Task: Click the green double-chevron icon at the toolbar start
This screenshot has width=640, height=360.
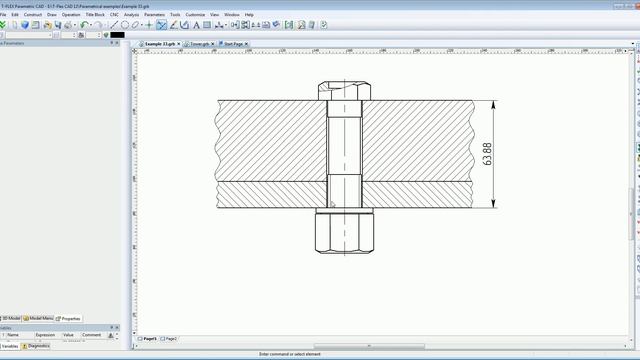Action: pyautogui.click(x=3, y=25)
